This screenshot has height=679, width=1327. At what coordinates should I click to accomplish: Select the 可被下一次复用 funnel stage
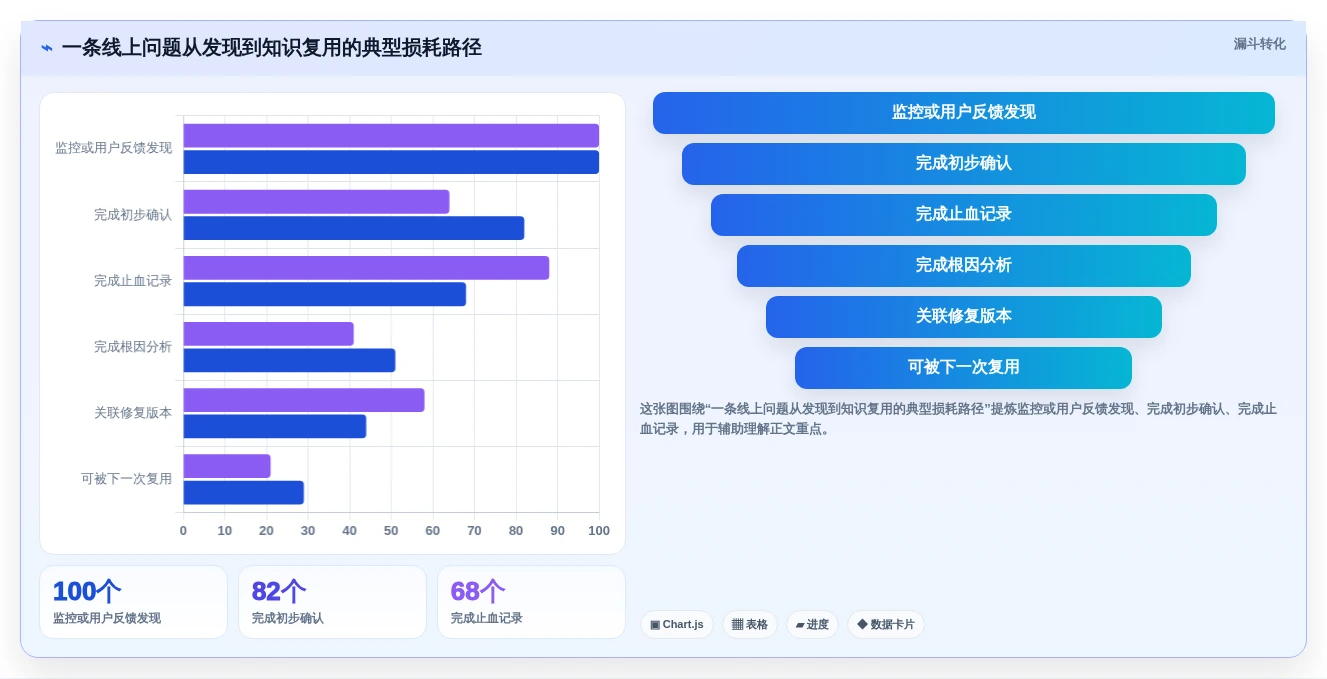point(963,368)
